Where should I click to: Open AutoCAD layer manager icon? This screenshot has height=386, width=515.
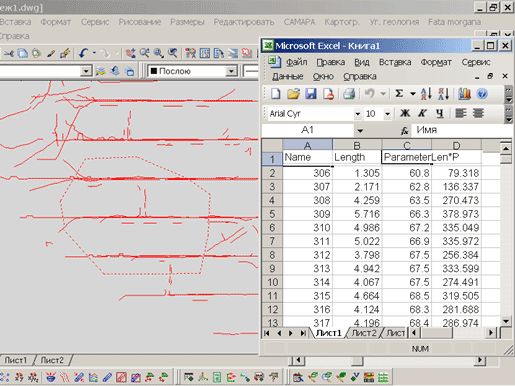(100, 71)
